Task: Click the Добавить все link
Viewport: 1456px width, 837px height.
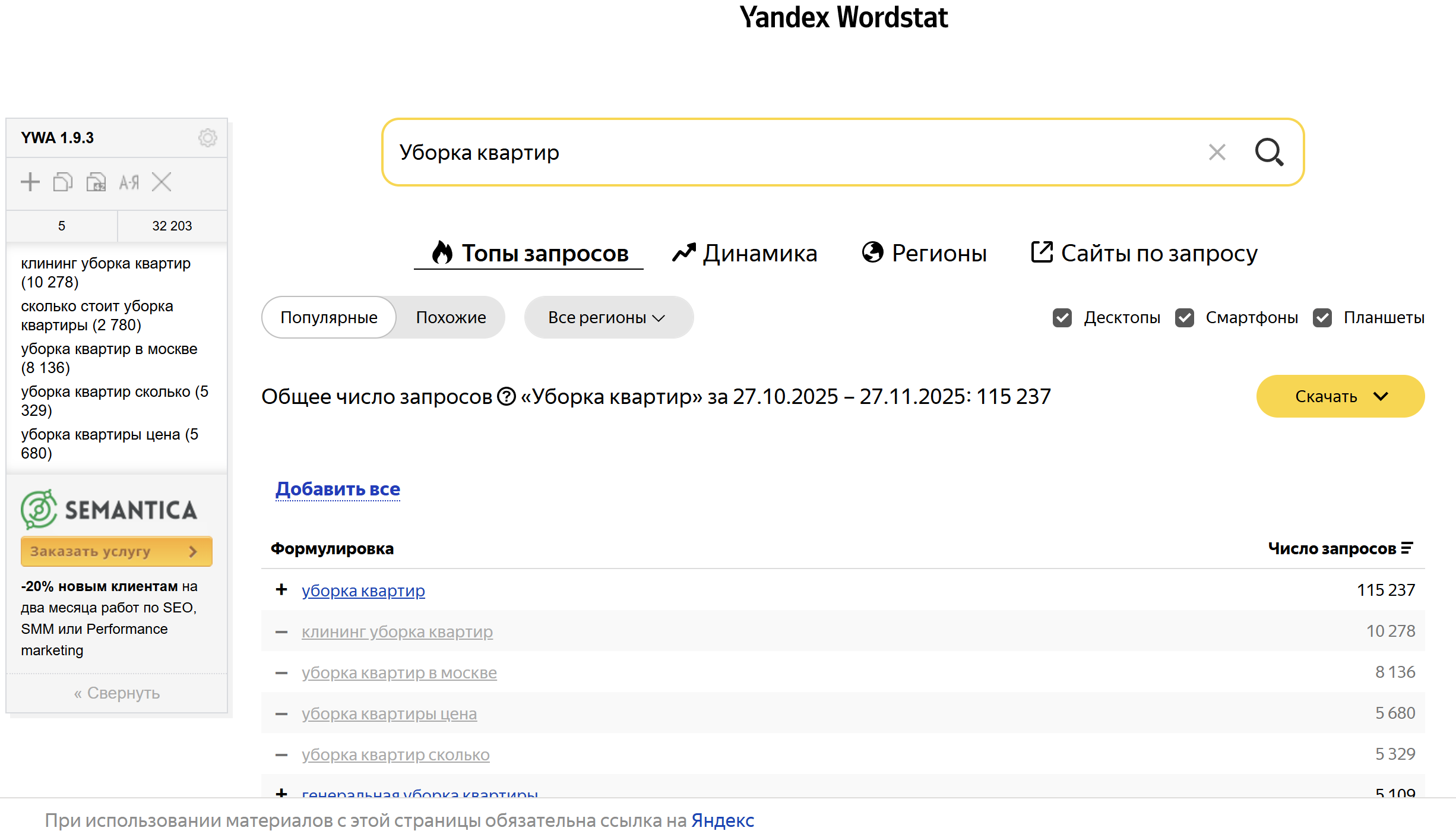Action: point(338,489)
